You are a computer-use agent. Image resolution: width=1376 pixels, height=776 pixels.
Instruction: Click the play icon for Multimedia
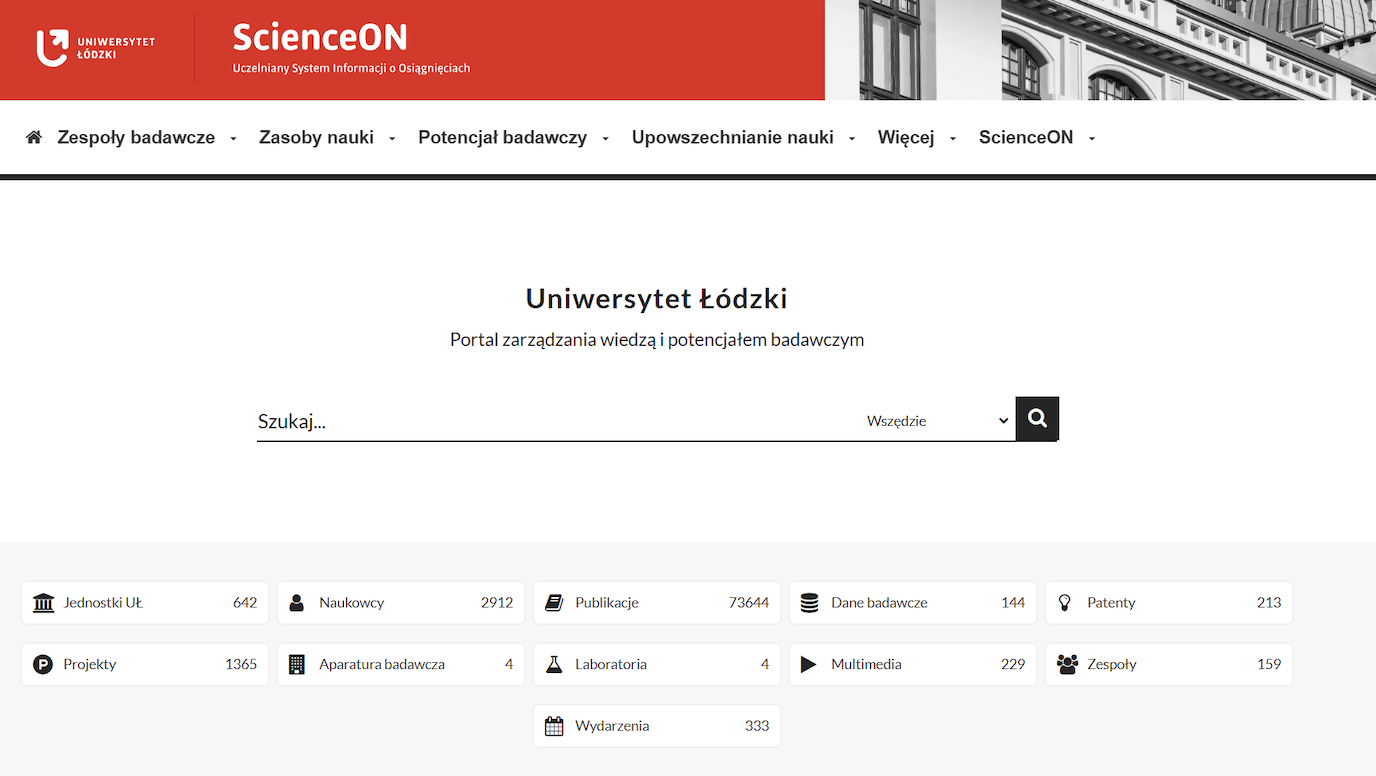809,664
